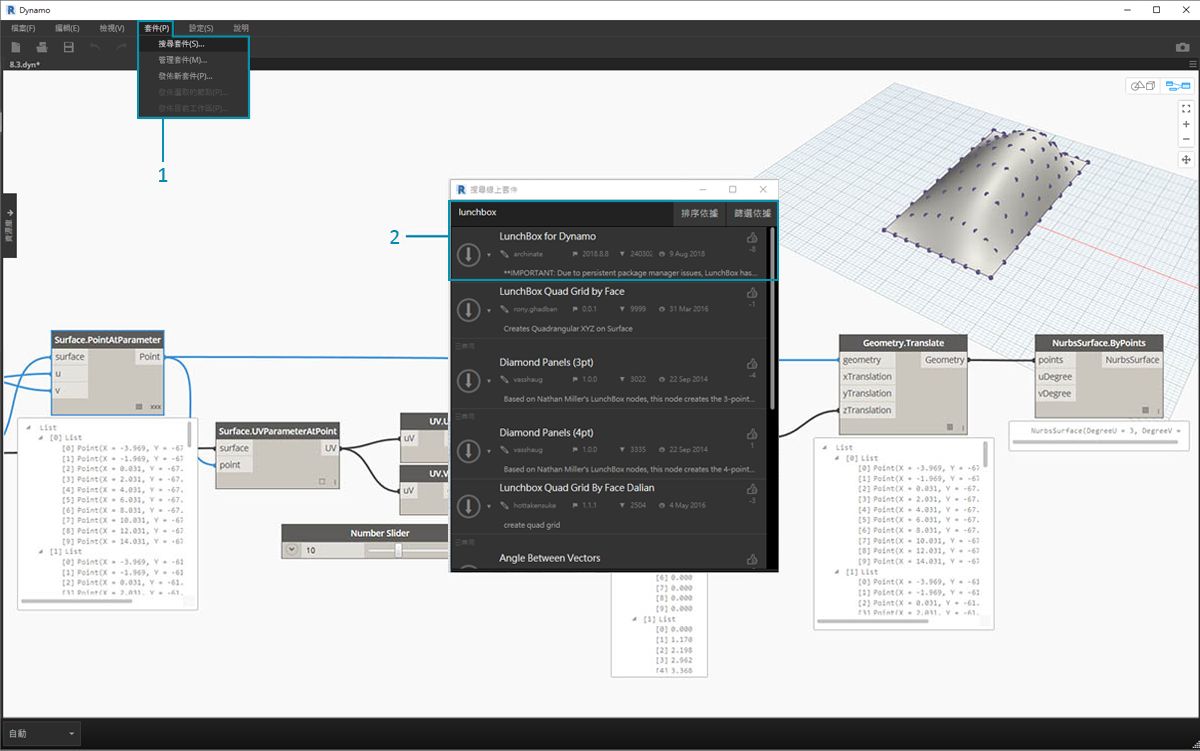
Task: Open the 編輯(E) menu
Action: click(x=67, y=28)
